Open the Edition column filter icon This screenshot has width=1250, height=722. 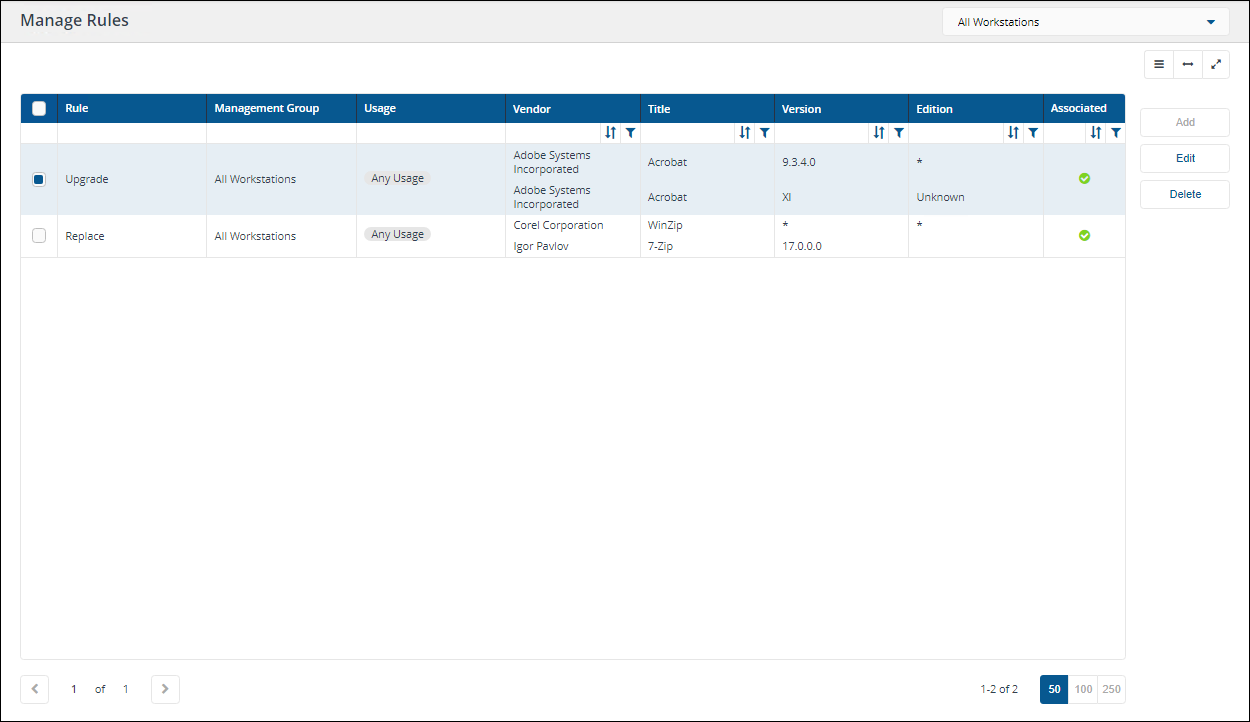coord(1033,132)
